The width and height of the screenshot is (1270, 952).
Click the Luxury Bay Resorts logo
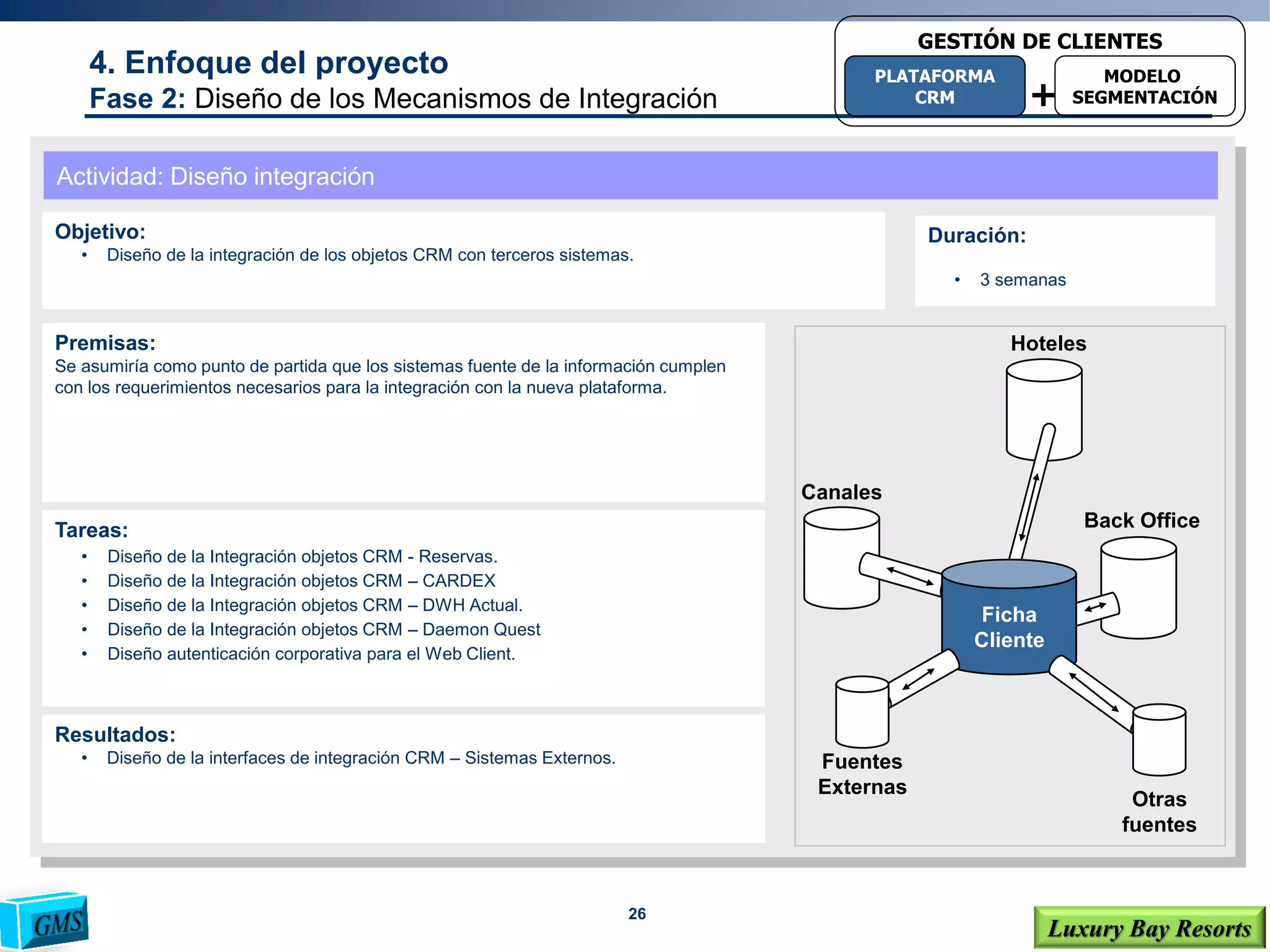click(1149, 928)
